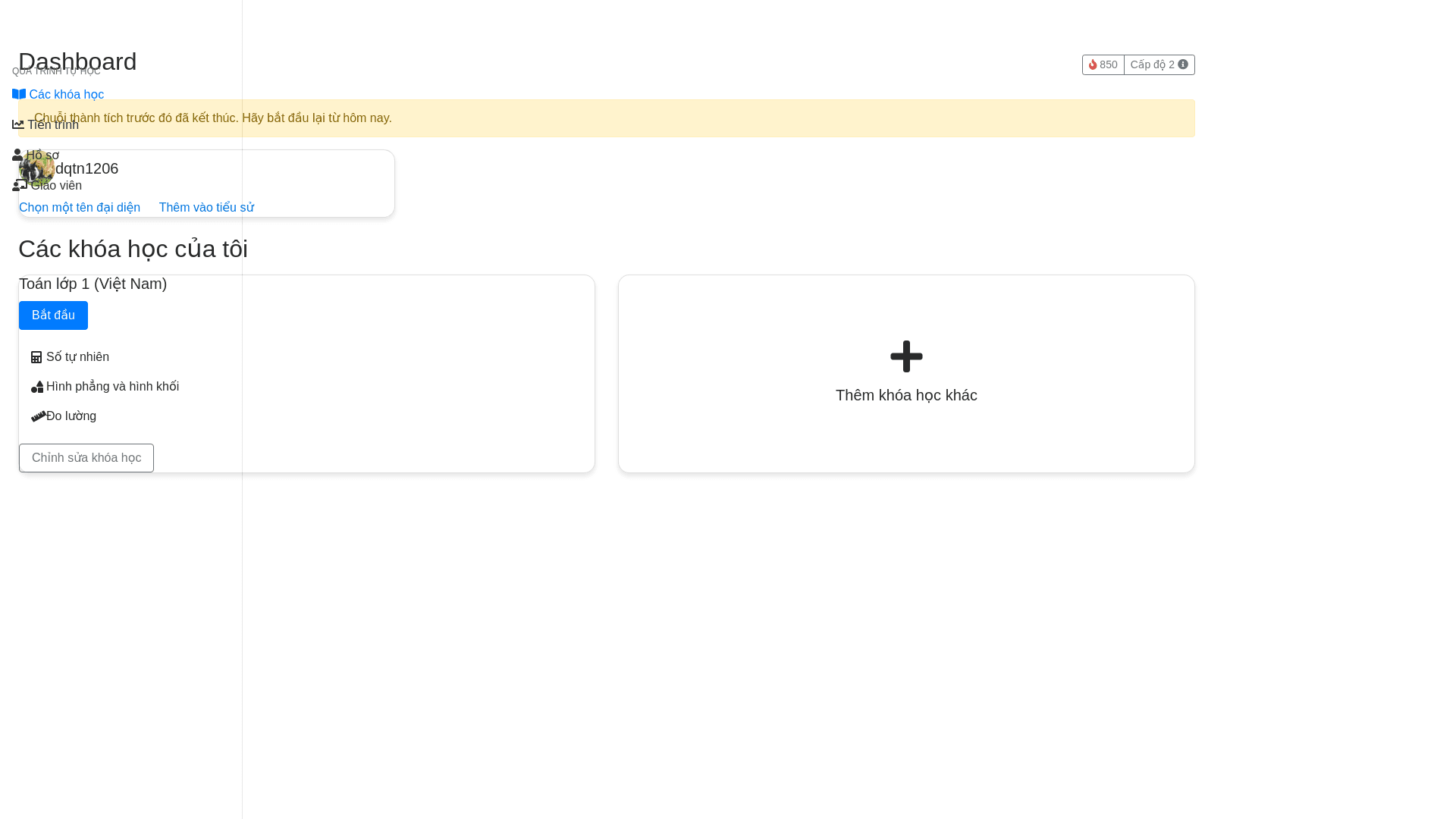Click the teacher icon next to Giáo viên

point(17,184)
